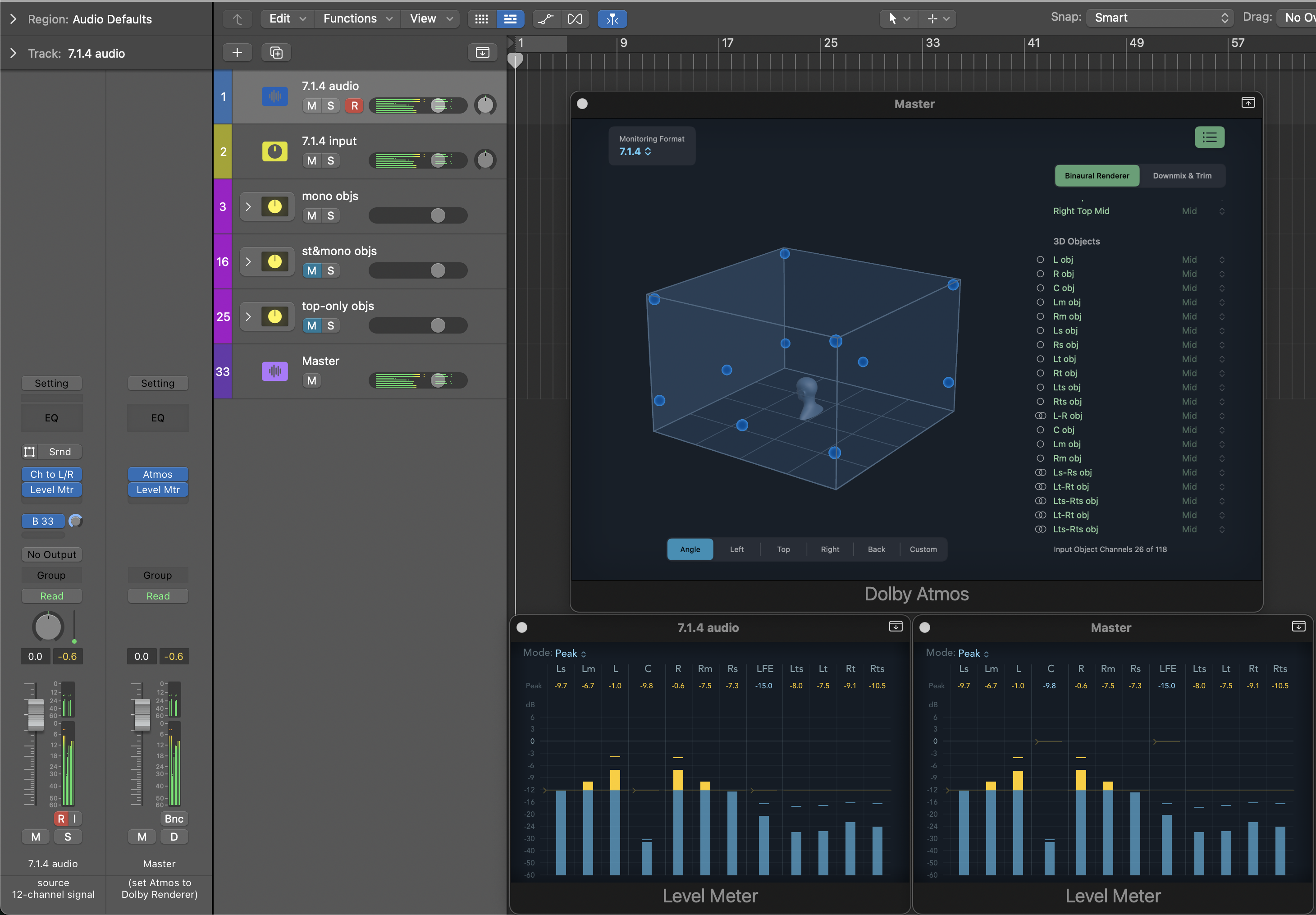Unmute the st&mono objs track
Screen dimensions: 1316x915
tap(312, 270)
